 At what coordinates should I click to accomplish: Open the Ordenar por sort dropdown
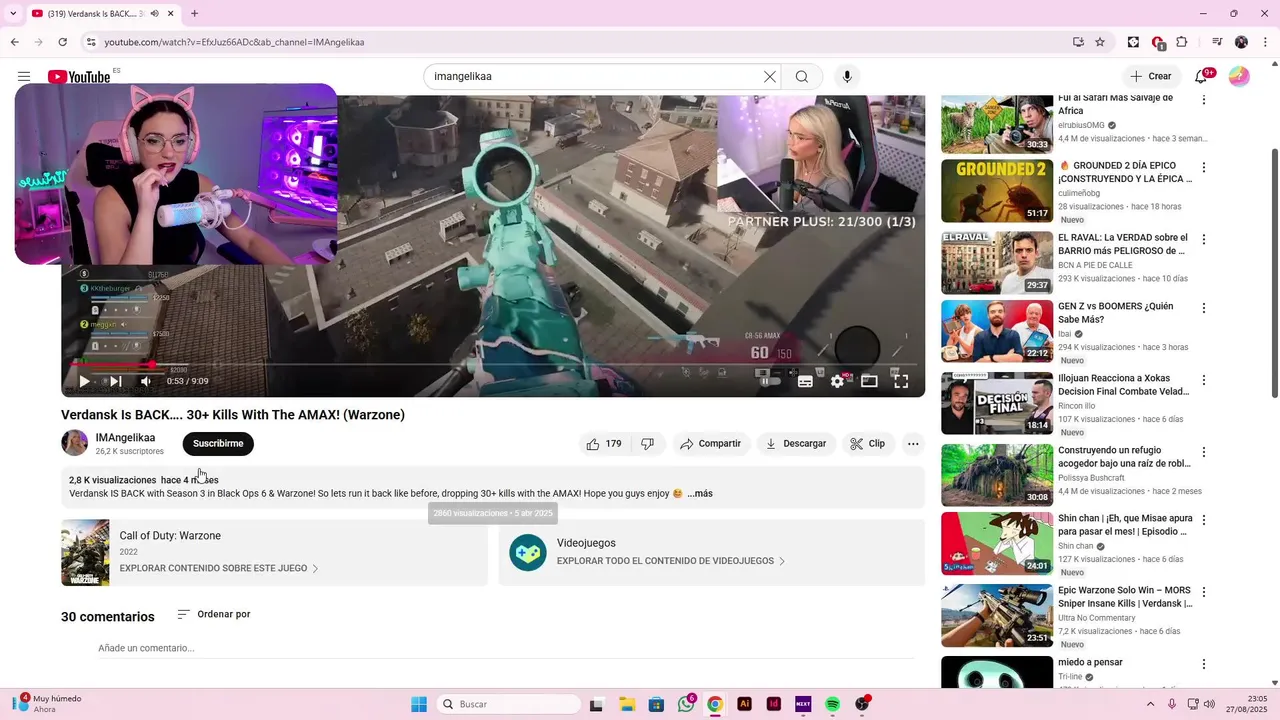click(x=214, y=614)
